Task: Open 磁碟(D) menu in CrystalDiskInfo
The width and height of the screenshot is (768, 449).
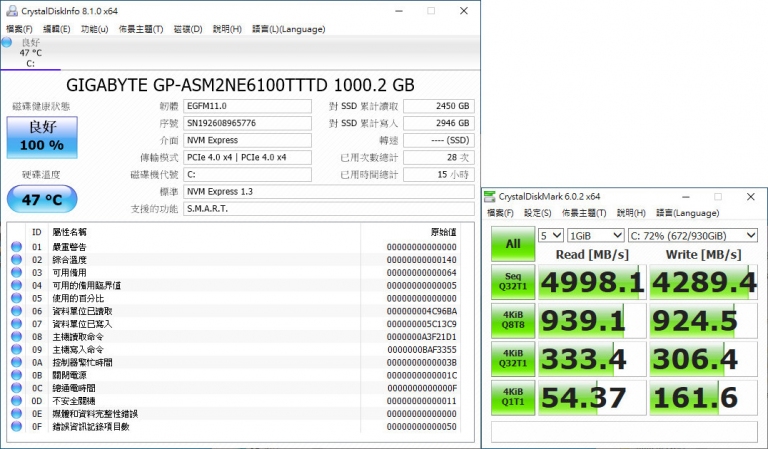Action: (188, 29)
